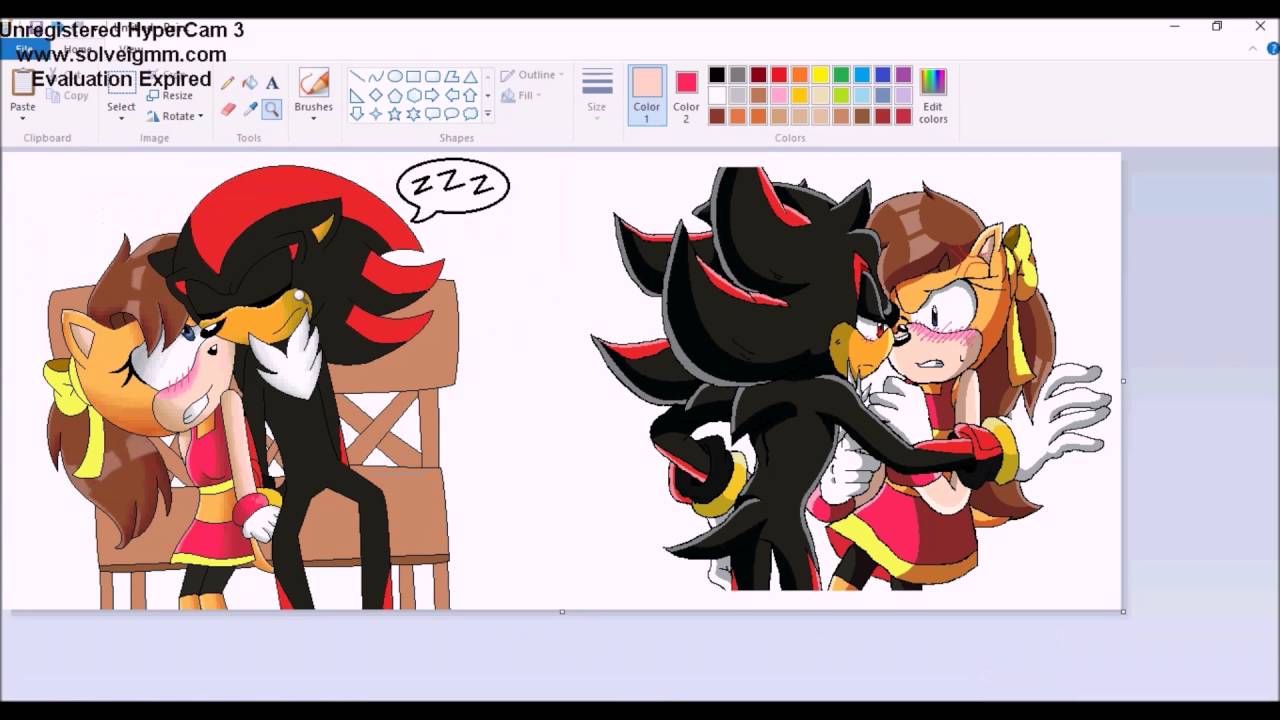The image size is (1280, 720).
Task: Click the Brushes icon
Action: 313,83
